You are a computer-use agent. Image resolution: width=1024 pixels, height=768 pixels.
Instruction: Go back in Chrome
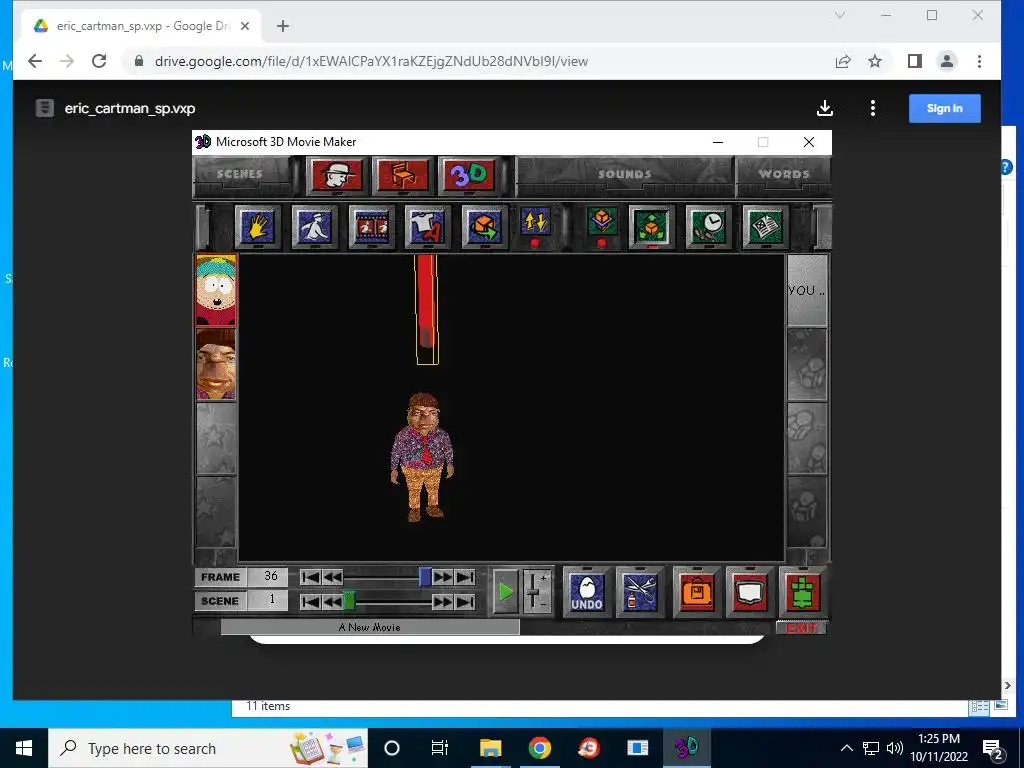35,61
